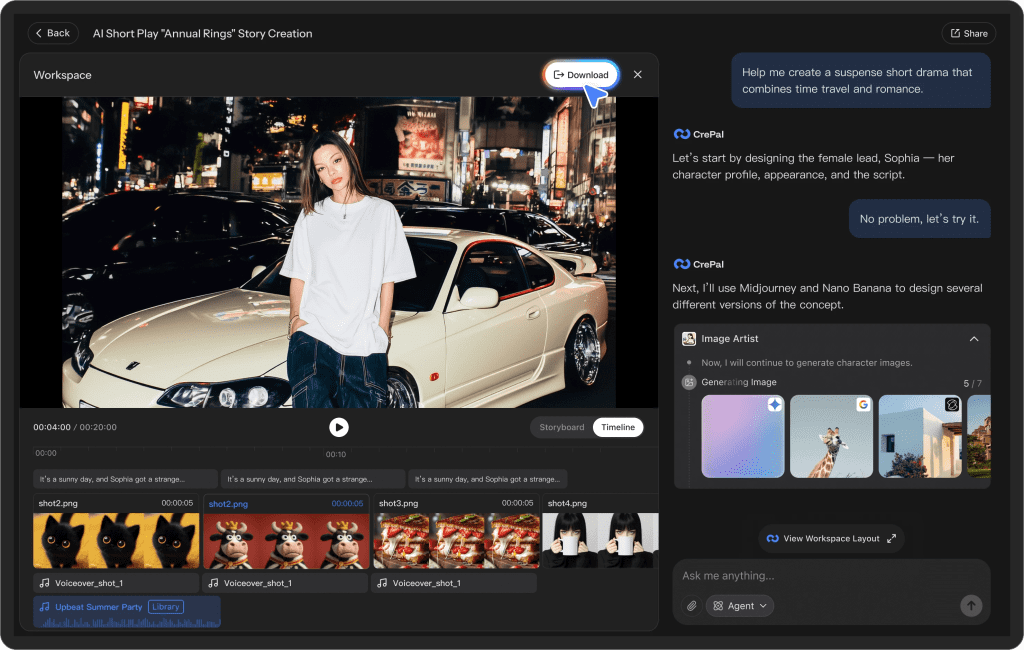Click the CrePal logo above first reply
Screen dimensions: 1024x650
tap(682, 133)
